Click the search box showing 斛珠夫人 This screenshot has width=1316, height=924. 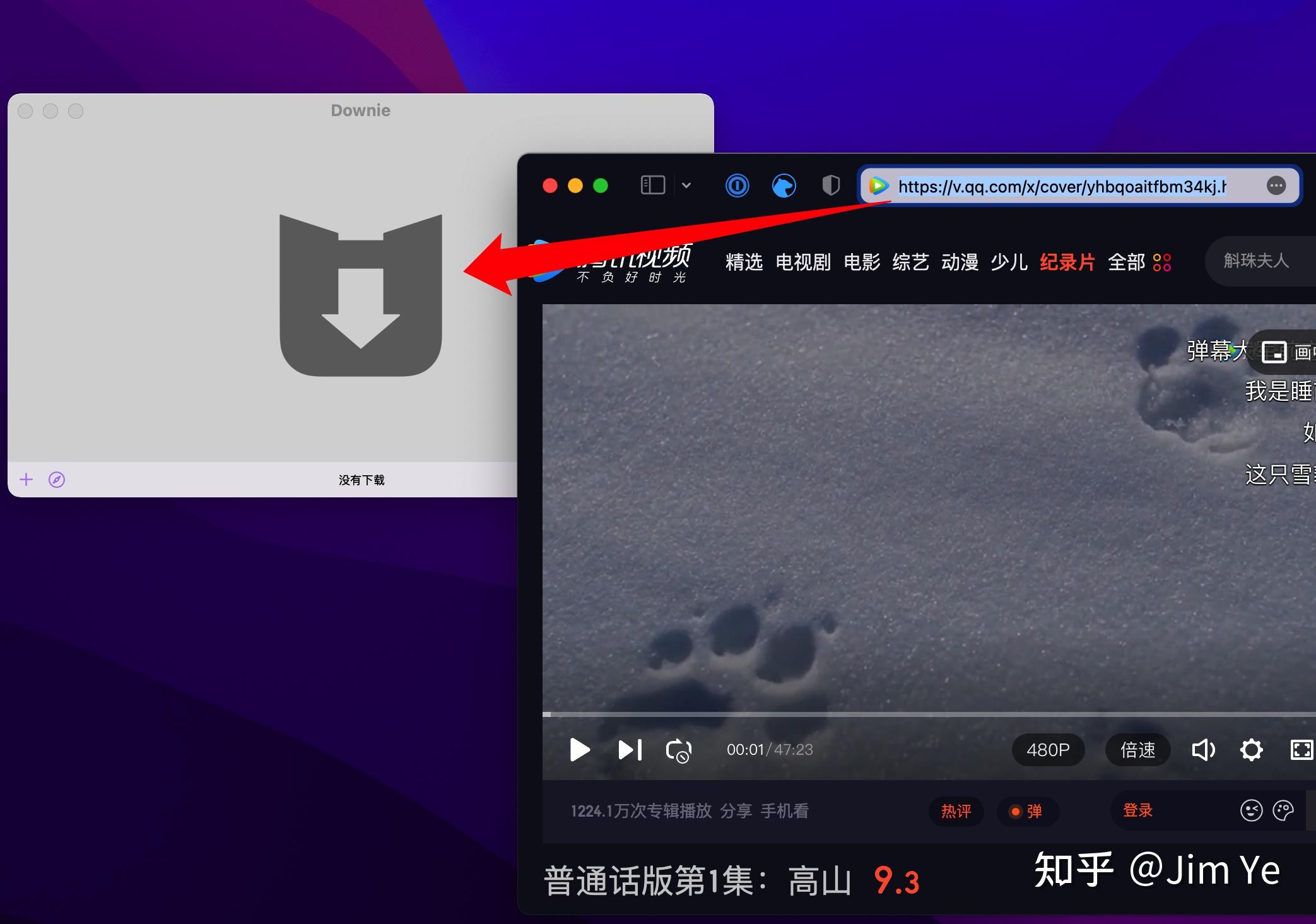tap(1260, 261)
